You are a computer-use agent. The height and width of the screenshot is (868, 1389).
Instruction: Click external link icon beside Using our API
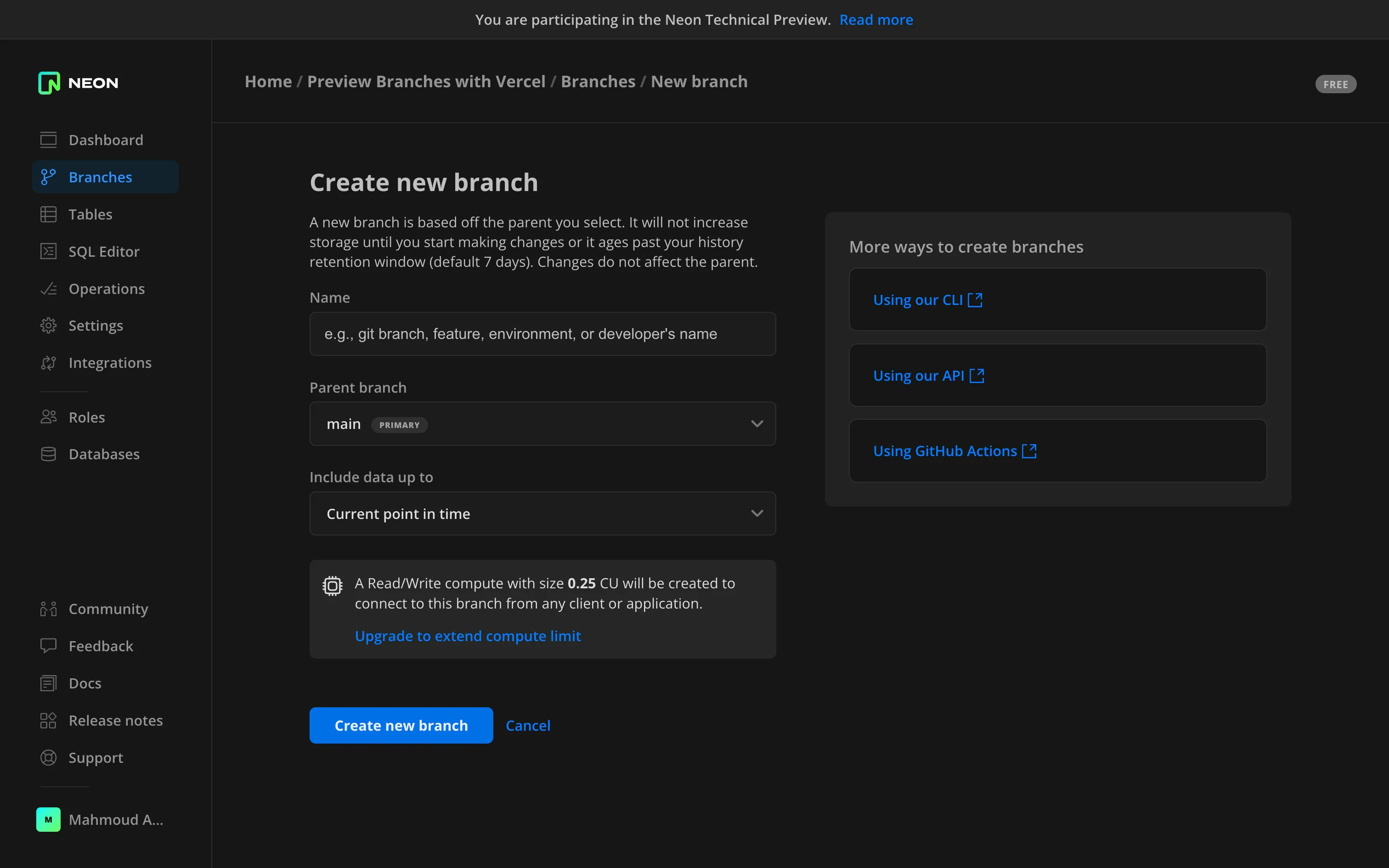(x=977, y=376)
